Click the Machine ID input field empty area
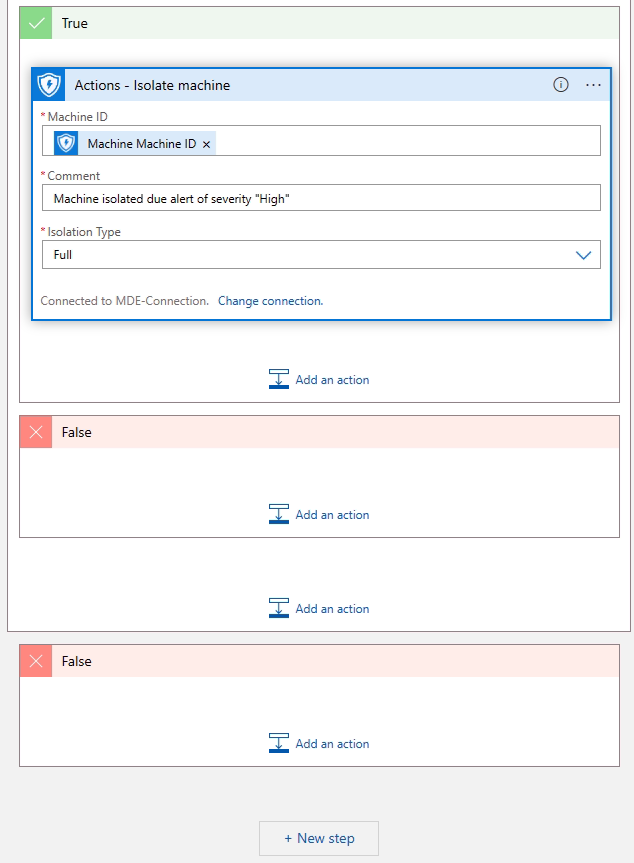Screen dimensions: 634x863 [400, 142]
